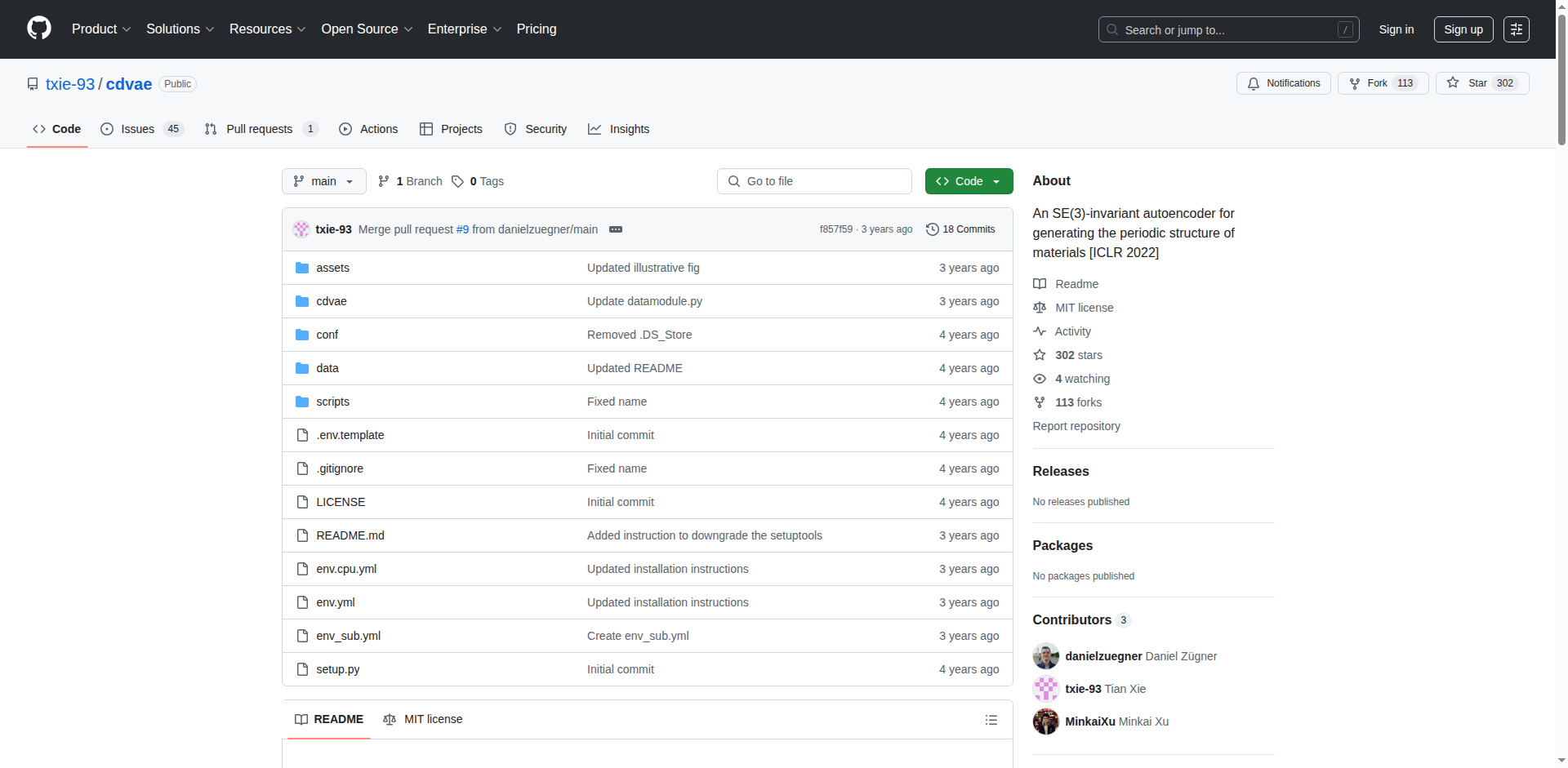
Task: Expand commit message ellipsis icon
Action: 616,229
